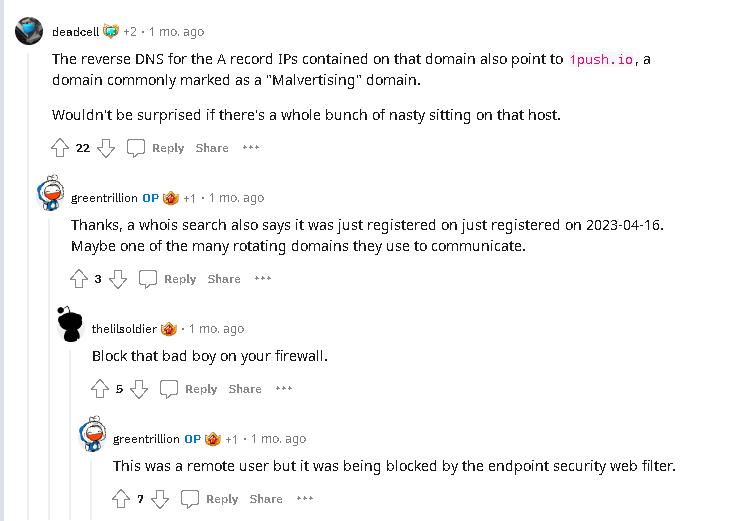Screen dimensions: 744x521
Task: Reply to deadcell's comment
Action: [x=156, y=148]
